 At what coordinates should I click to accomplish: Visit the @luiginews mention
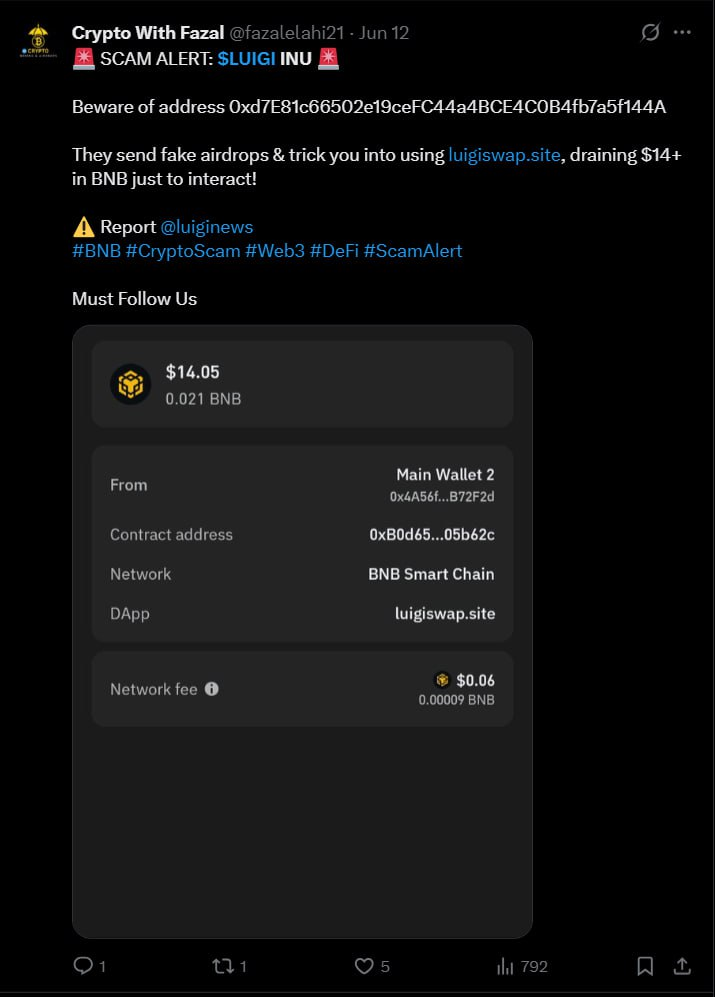click(207, 227)
